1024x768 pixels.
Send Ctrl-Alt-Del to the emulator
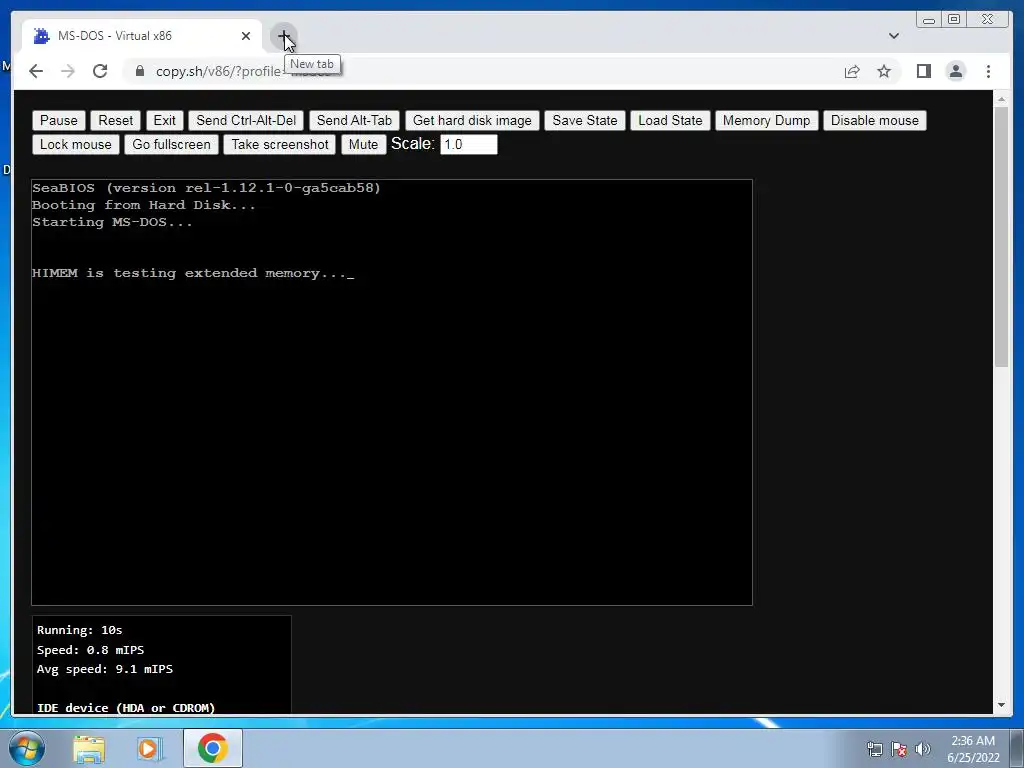click(x=246, y=120)
